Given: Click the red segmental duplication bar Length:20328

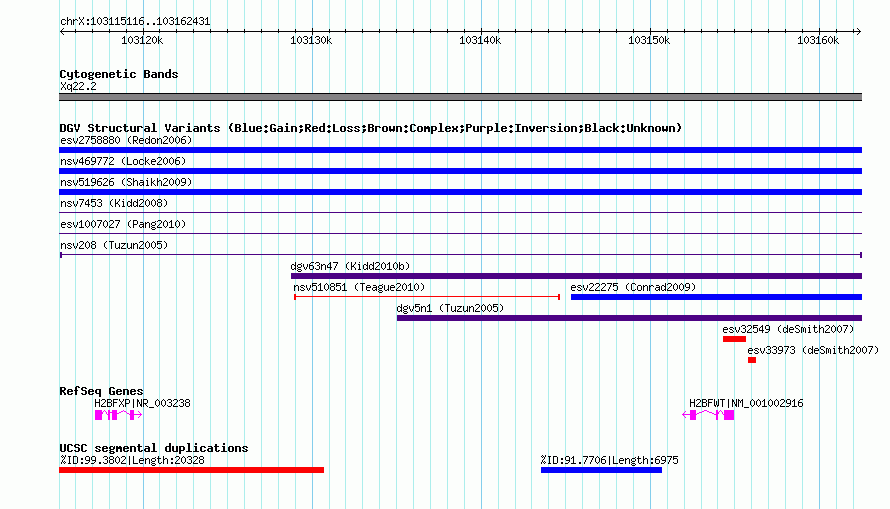Looking at the screenshot, I should (191, 470).
